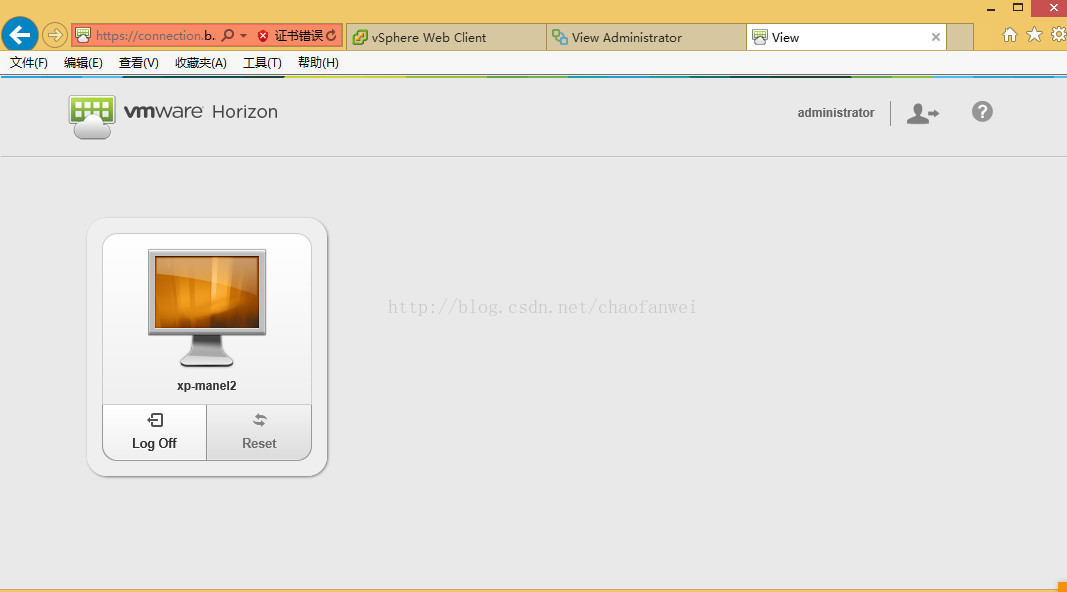Click the browser Back arrow button
Viewport: 1067px width, 592px height.
pyautogui.click(x=20, y=34)
